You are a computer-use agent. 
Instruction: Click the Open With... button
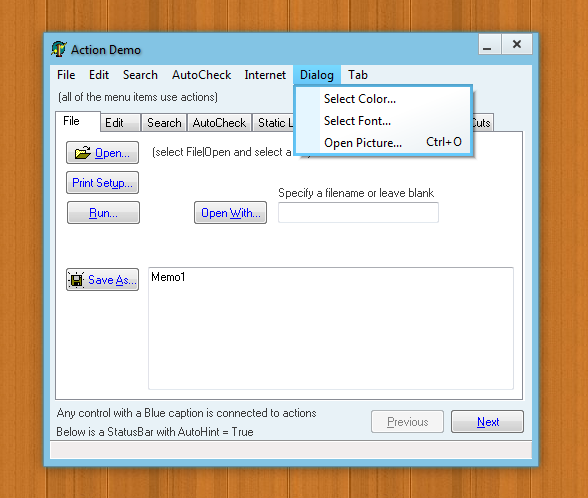(x=230, y=213)
